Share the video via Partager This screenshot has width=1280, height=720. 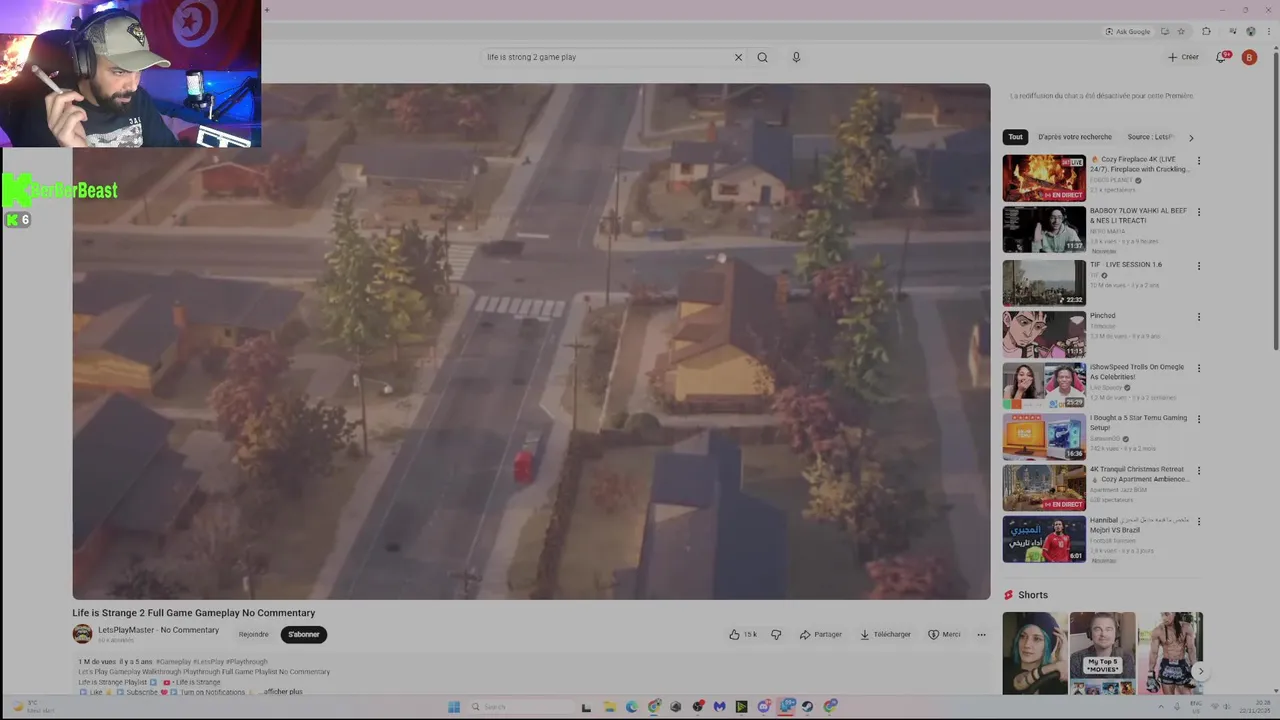tap(821, 634)
